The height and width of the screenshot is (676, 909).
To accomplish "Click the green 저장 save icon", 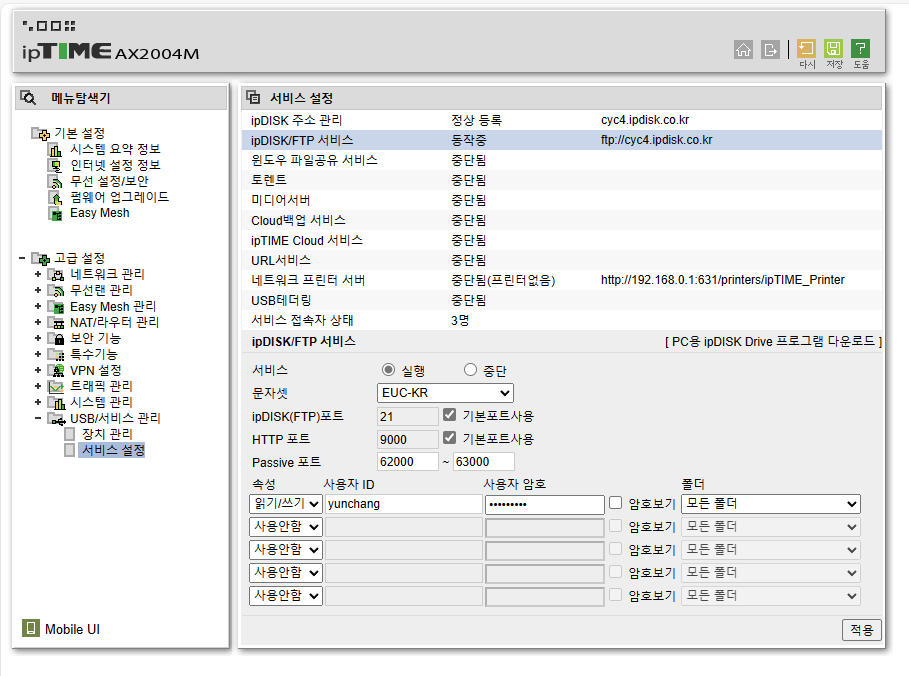I will 833,48.
